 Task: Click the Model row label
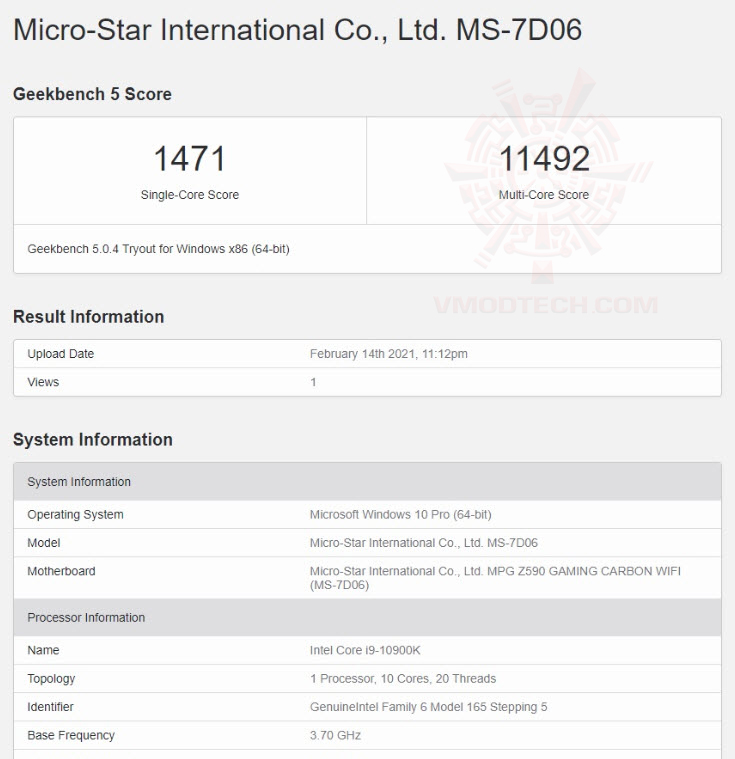pyautogui.click(x=44, y=543)
